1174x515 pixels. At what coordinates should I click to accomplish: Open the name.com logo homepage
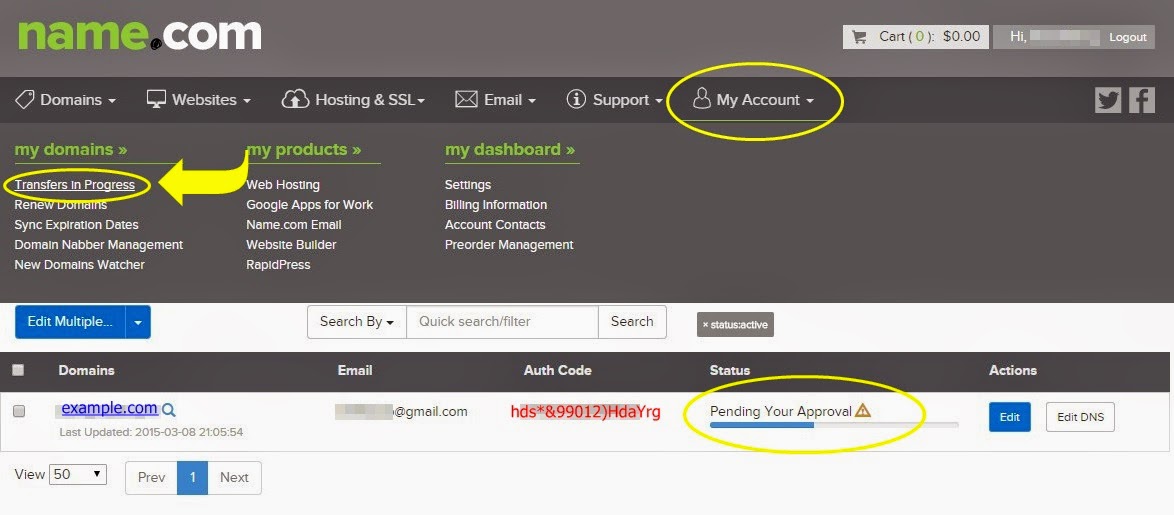tap(139, 36)
